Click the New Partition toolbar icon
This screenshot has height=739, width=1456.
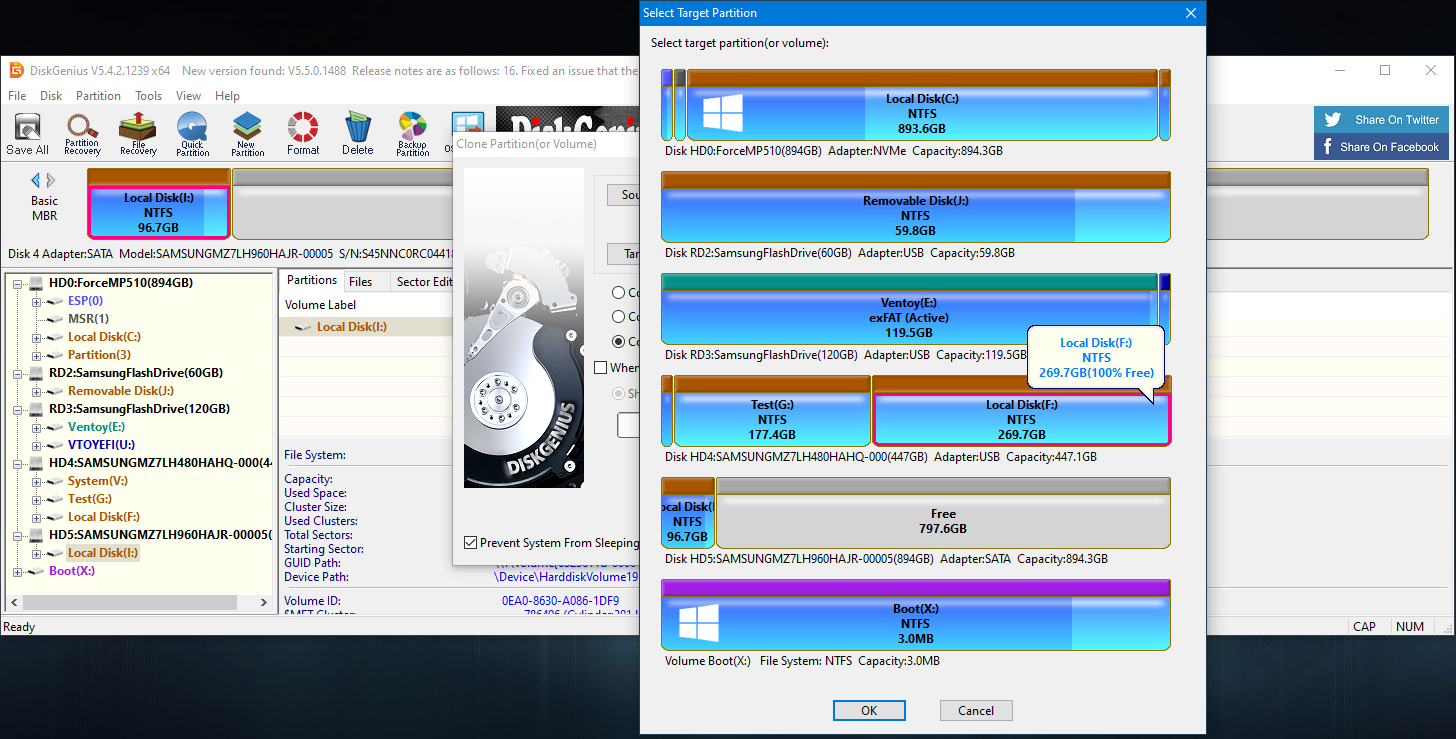coord(247,126)
